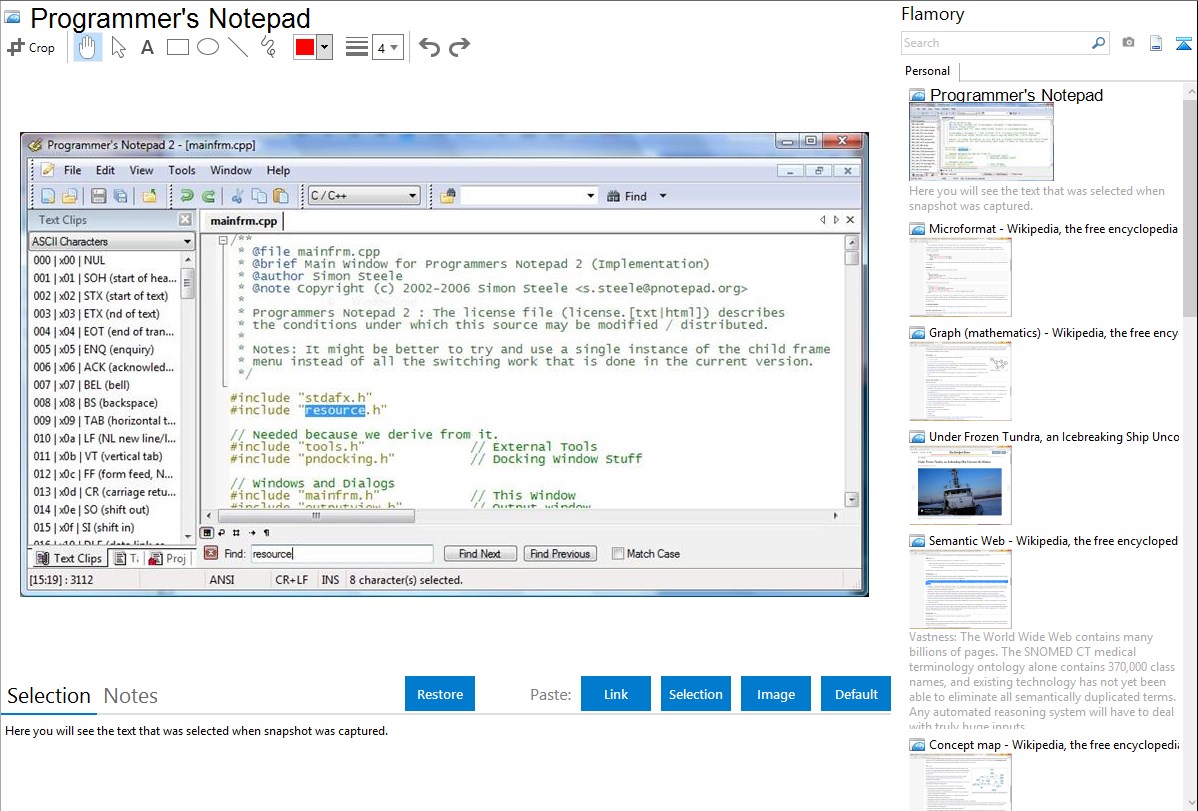The height and width of the screenshot is (811, 1198).
Task: Switch to the Selection tab
Action: 49,696
